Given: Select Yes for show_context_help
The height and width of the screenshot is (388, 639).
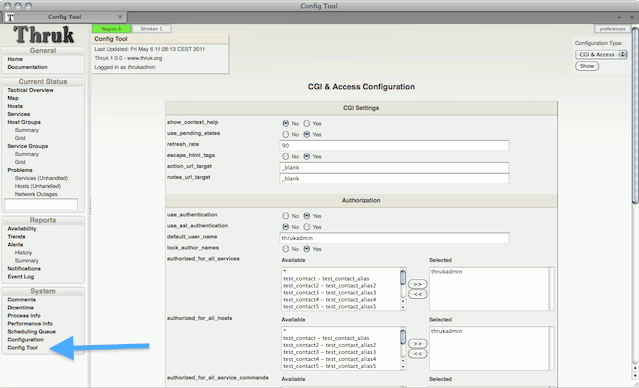Looking at the screenshot, I should tap(306, 123).
